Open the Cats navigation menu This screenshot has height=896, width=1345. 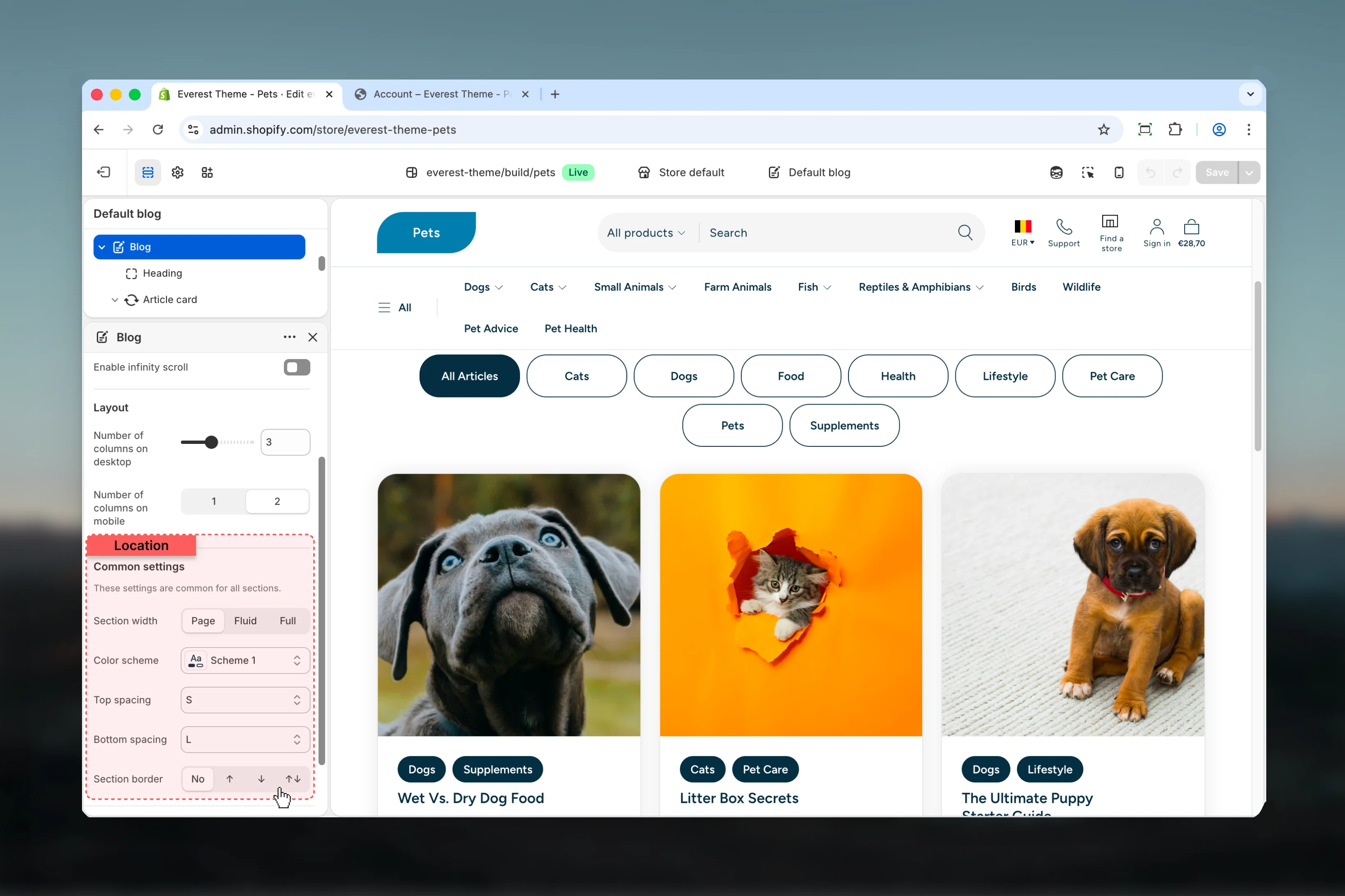click(x=548, y=287)
